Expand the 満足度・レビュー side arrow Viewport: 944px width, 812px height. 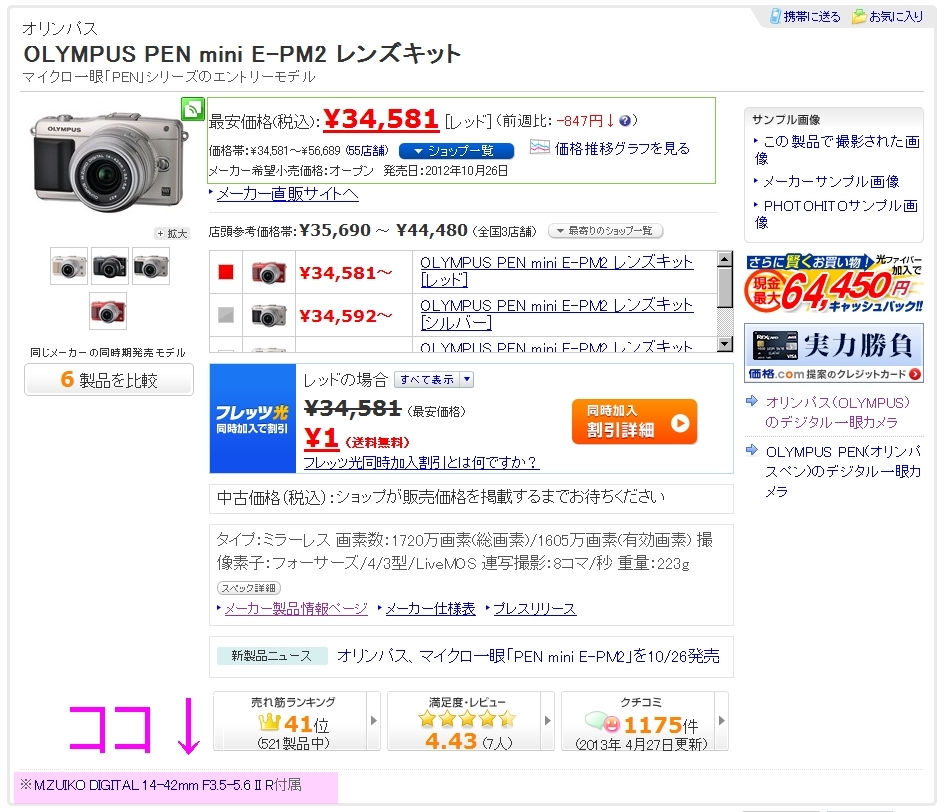(x=547, y=721)
